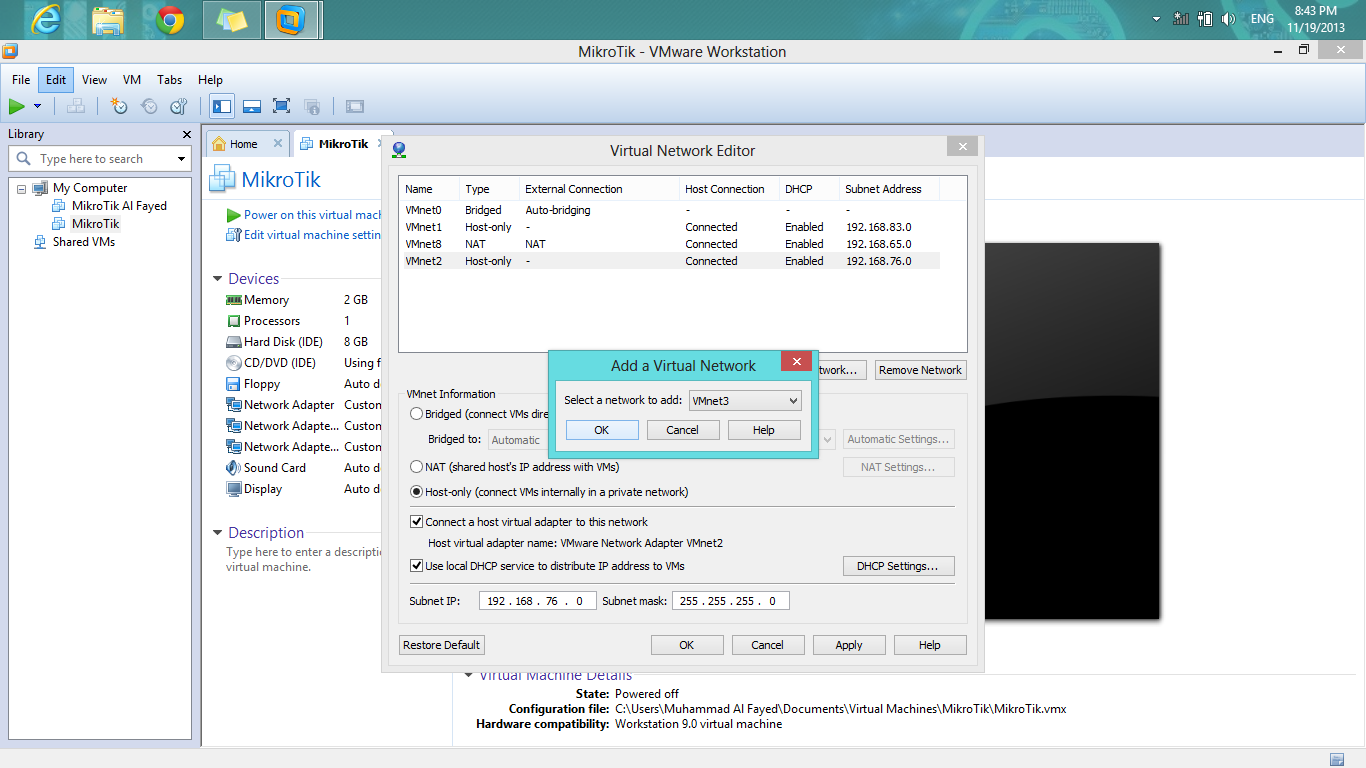The image size is (1366, 768).
Task: Open the Memory device settings
Action: [264, 299]
